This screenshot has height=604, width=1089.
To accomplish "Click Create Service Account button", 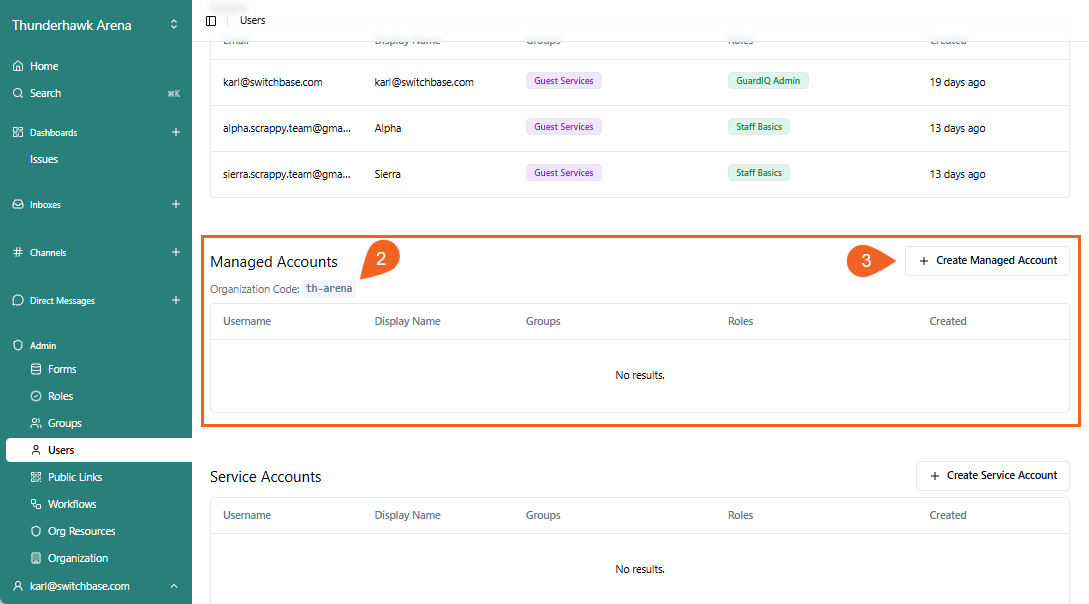I will (992, 476).
